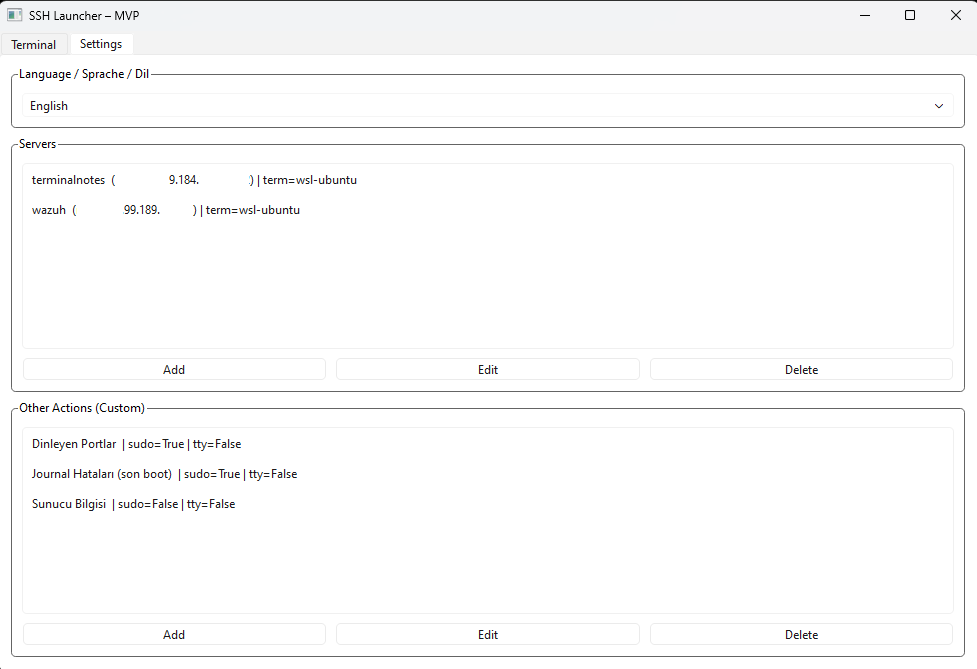Select the Dinleyen Portlar custom action
The image size is (977, 669).
tap(136, 444)
